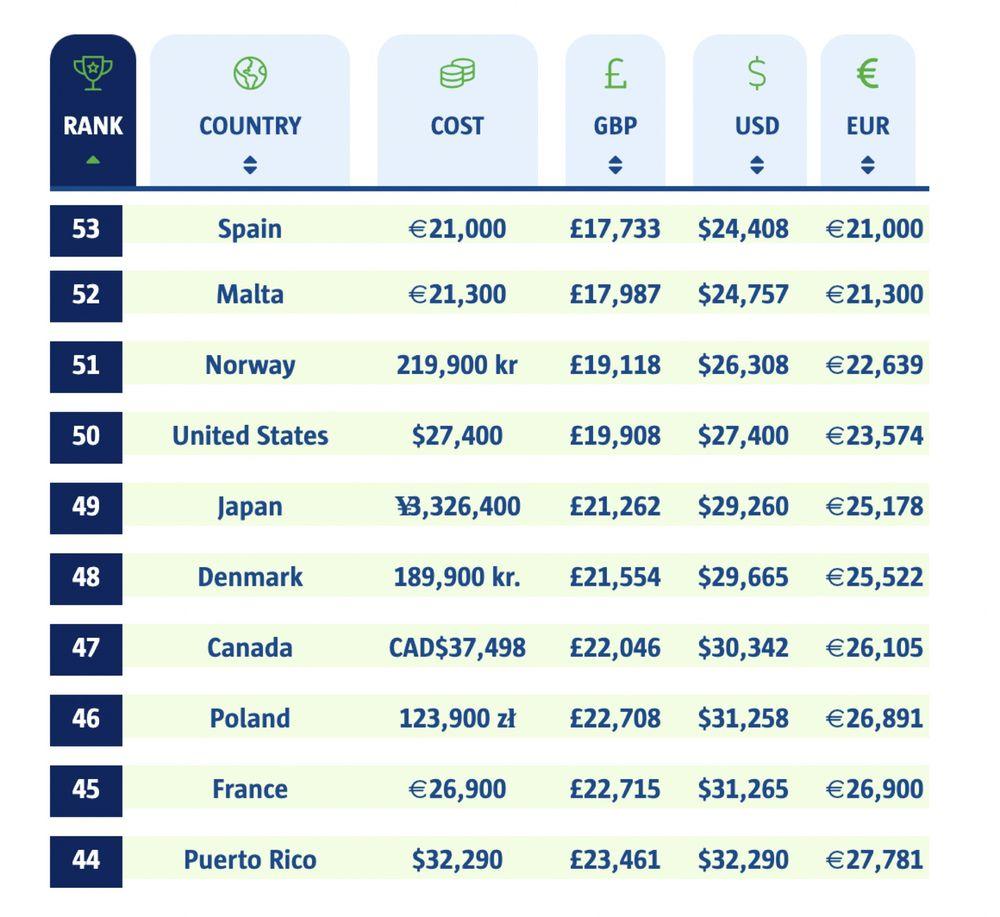The image size is (1000, 917).
Task: Sort by GBP using its sort arrows
Action: (x=615, y=165)
